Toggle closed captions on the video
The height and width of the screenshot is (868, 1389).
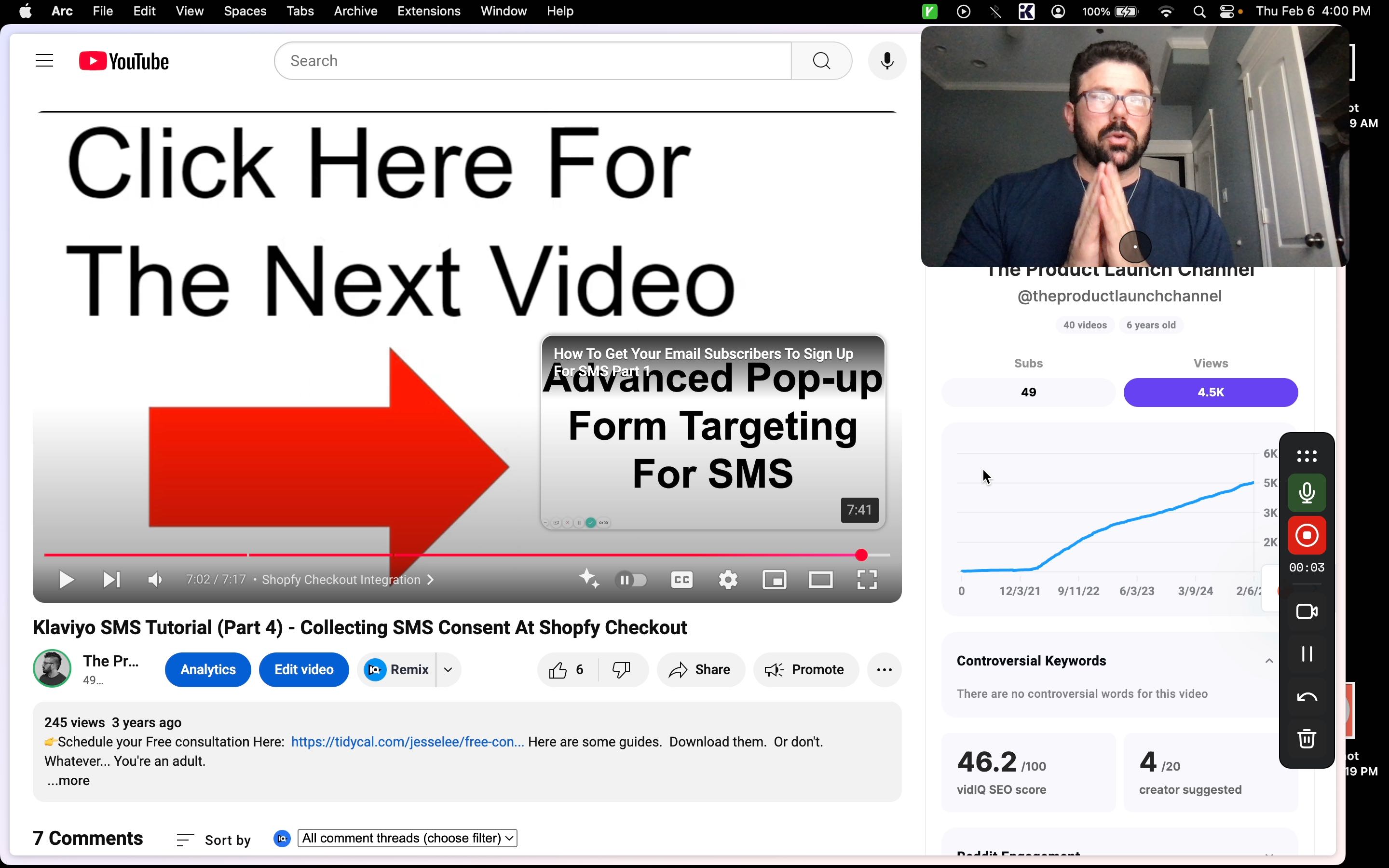tap(682, 580)
